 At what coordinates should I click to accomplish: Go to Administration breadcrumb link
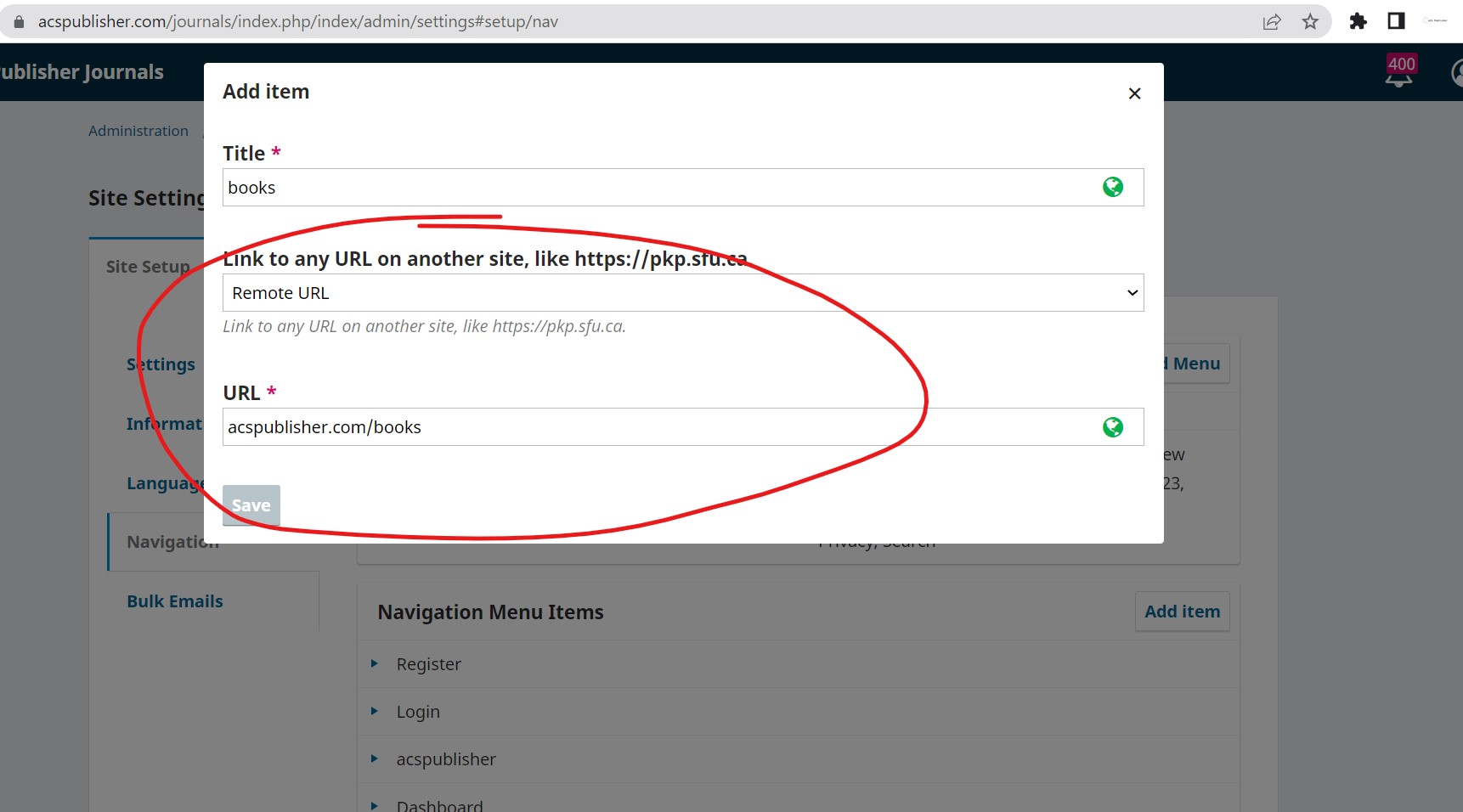point(138,131)
